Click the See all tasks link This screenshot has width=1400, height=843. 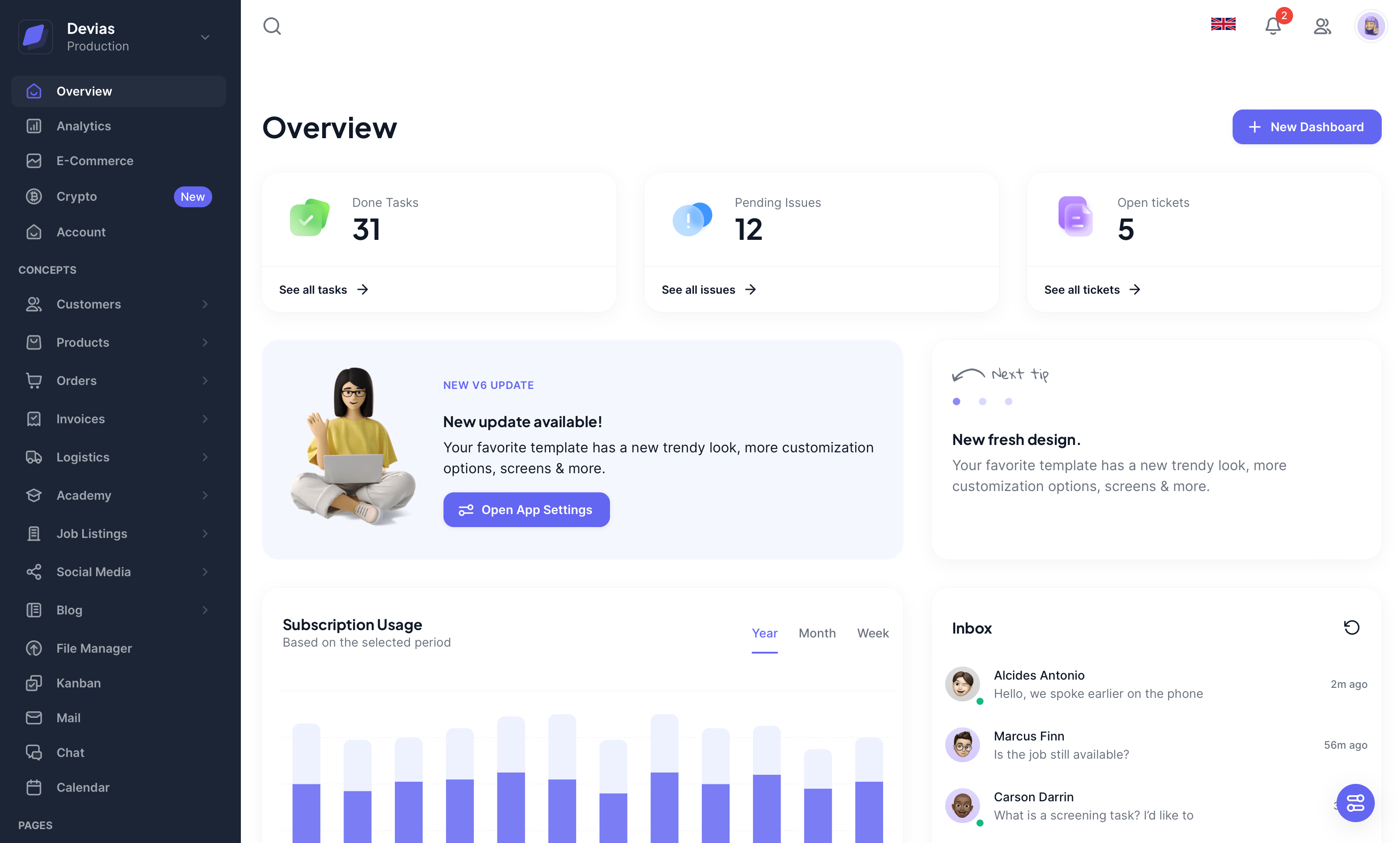(x=324, y=289)
